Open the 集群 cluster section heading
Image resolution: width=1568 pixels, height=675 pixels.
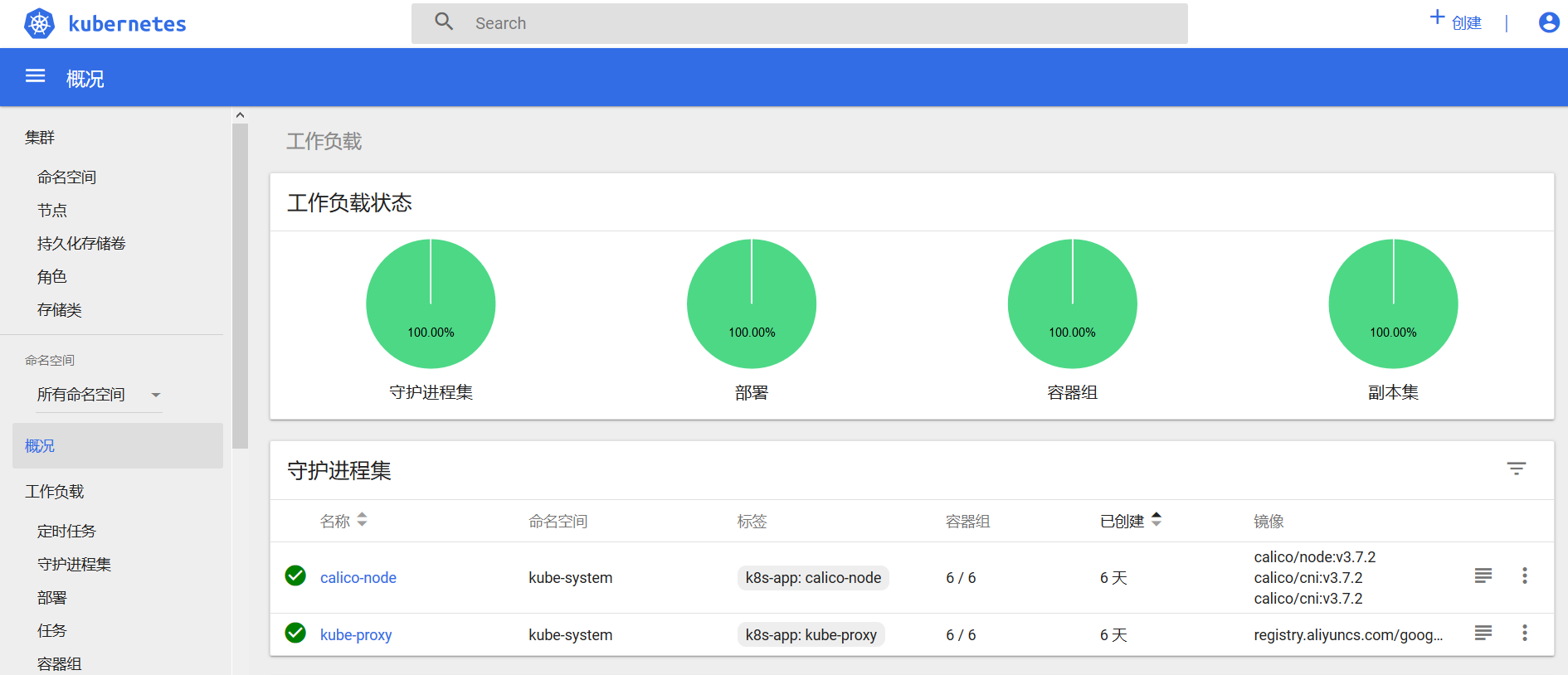tap(40, 138)
